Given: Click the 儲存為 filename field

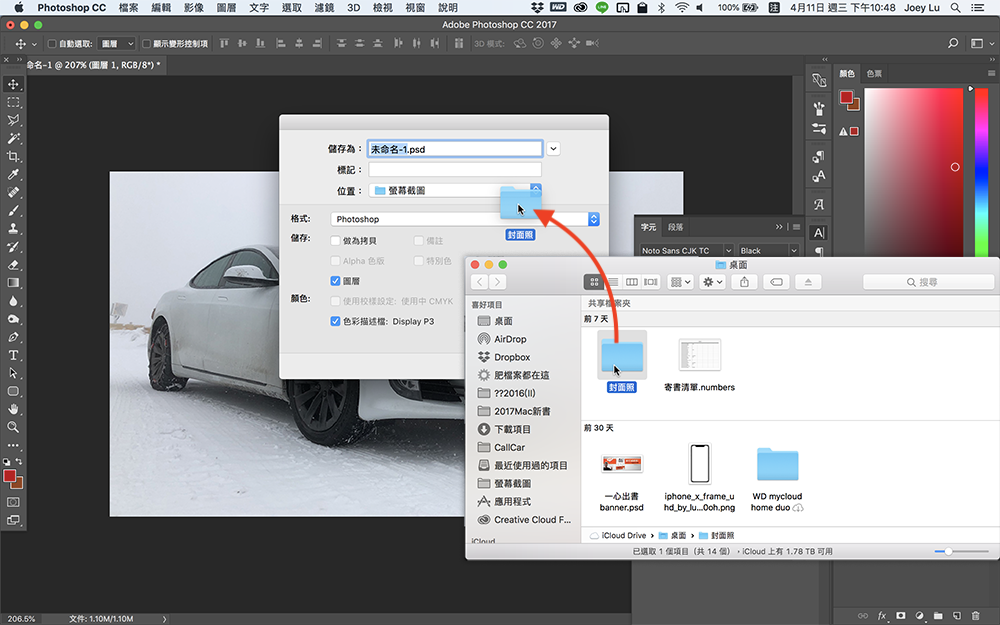Looking at the screenshot, I should click(x=455, y=149).
